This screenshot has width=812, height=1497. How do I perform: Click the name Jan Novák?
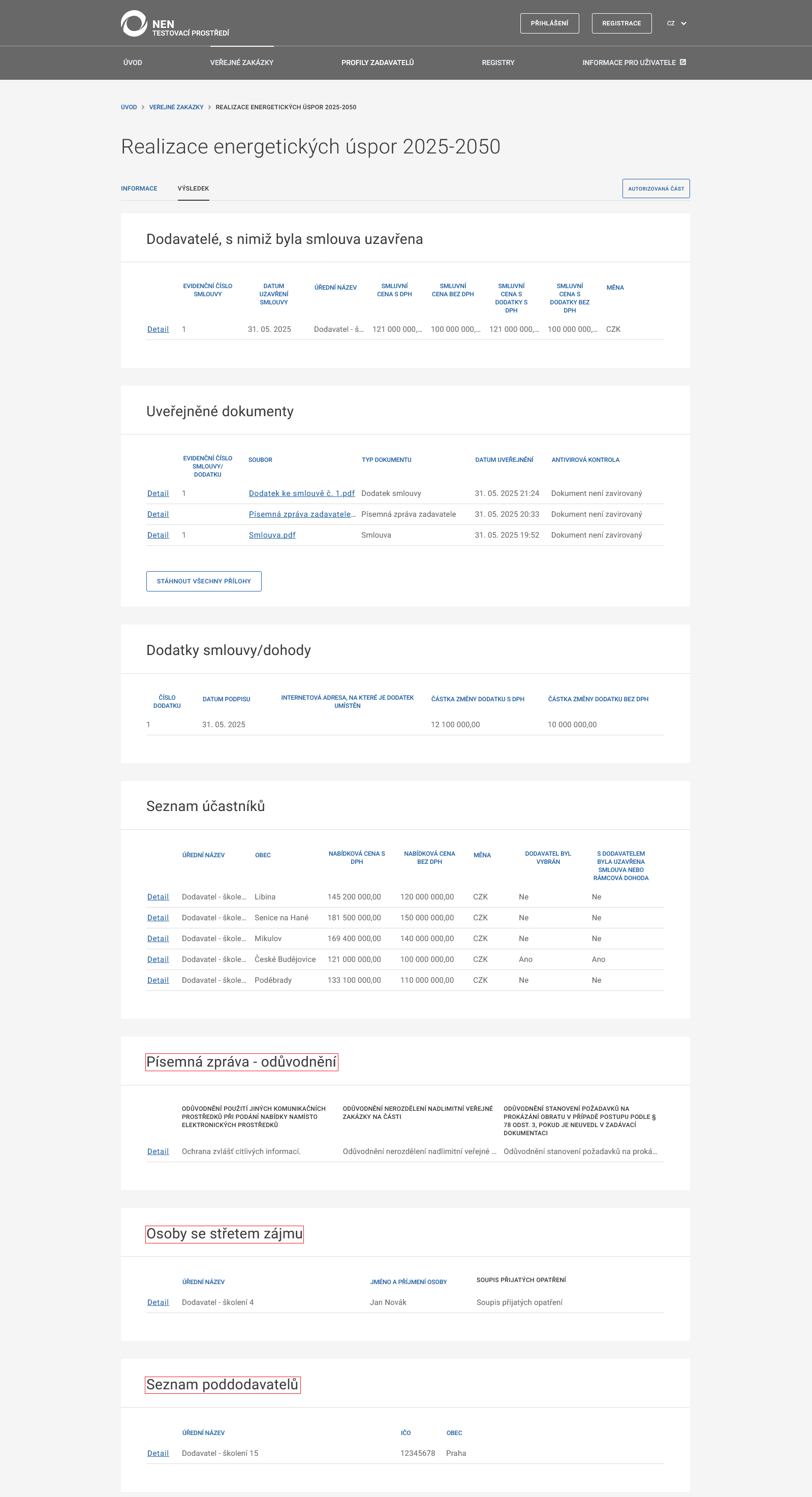click(x=388, y=1303)
